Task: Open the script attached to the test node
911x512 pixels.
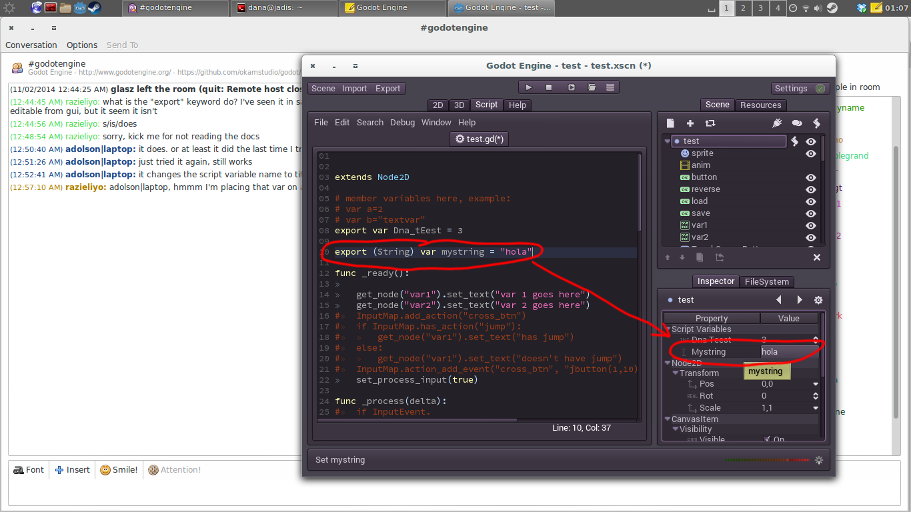Action: click(795, 141)
